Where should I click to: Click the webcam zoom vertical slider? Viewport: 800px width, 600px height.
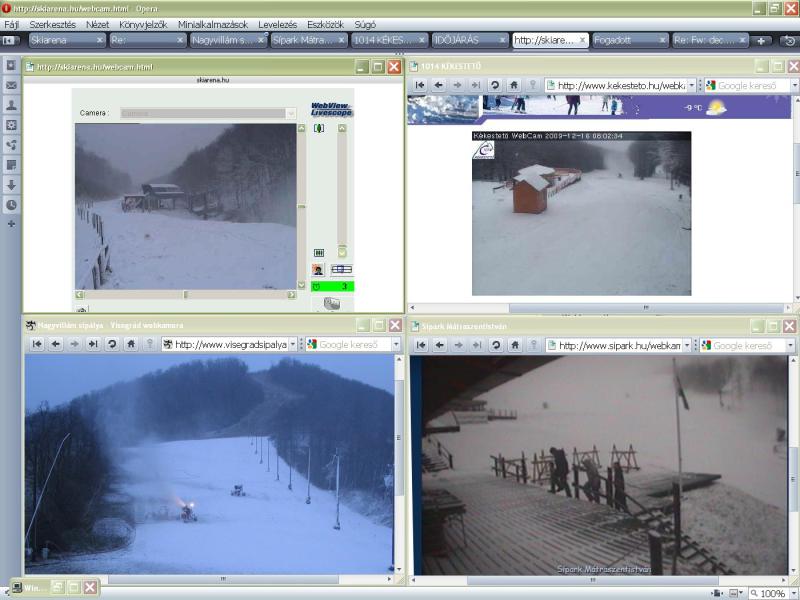pyautogui.click(x=342, y=190)
